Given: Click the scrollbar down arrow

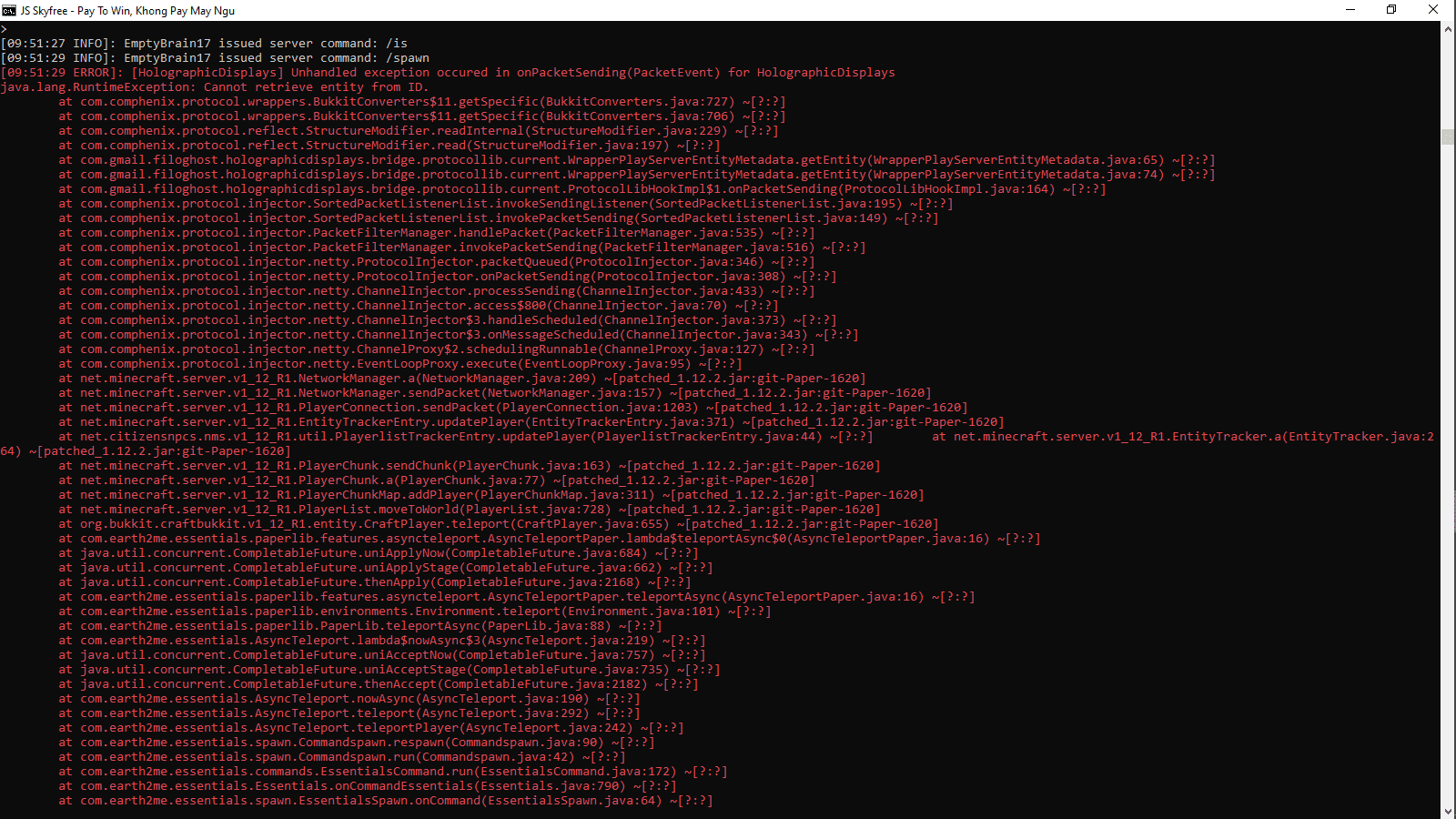Looking at the screenshot, I should (1448, 811).
